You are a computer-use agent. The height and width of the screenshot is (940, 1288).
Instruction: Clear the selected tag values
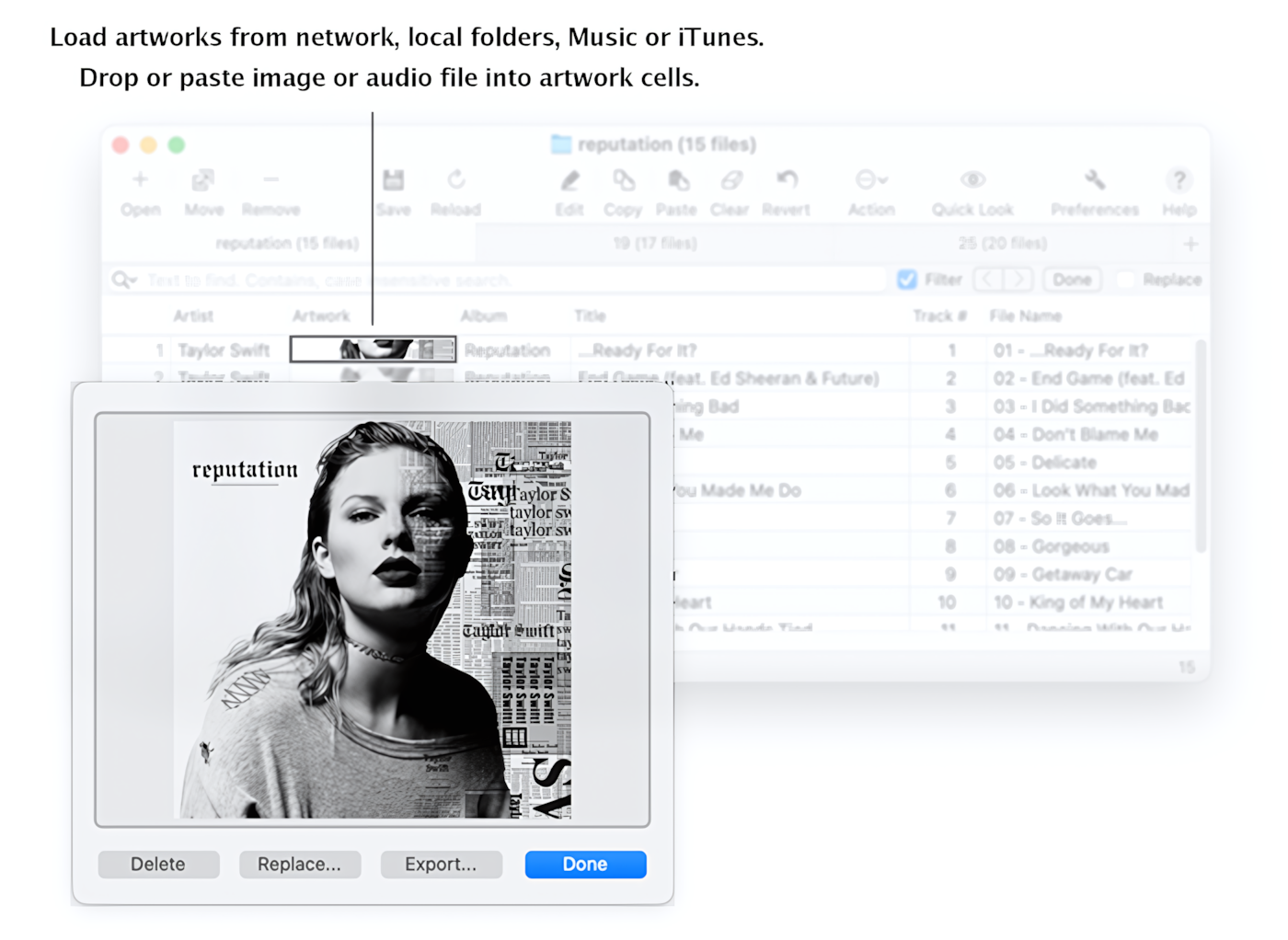click(730, 190)
